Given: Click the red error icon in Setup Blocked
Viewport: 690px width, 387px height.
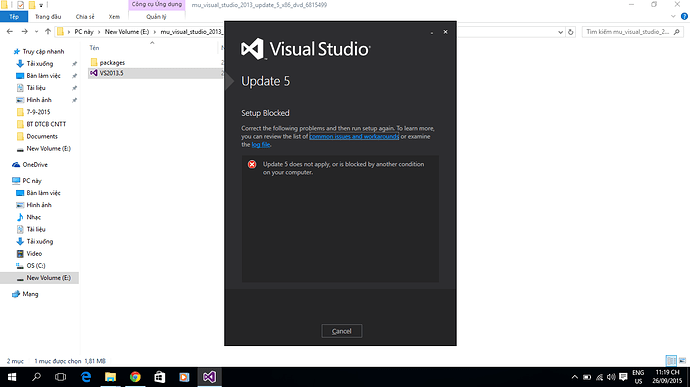Looking at the screenshot, I should [x=252, y=164].
